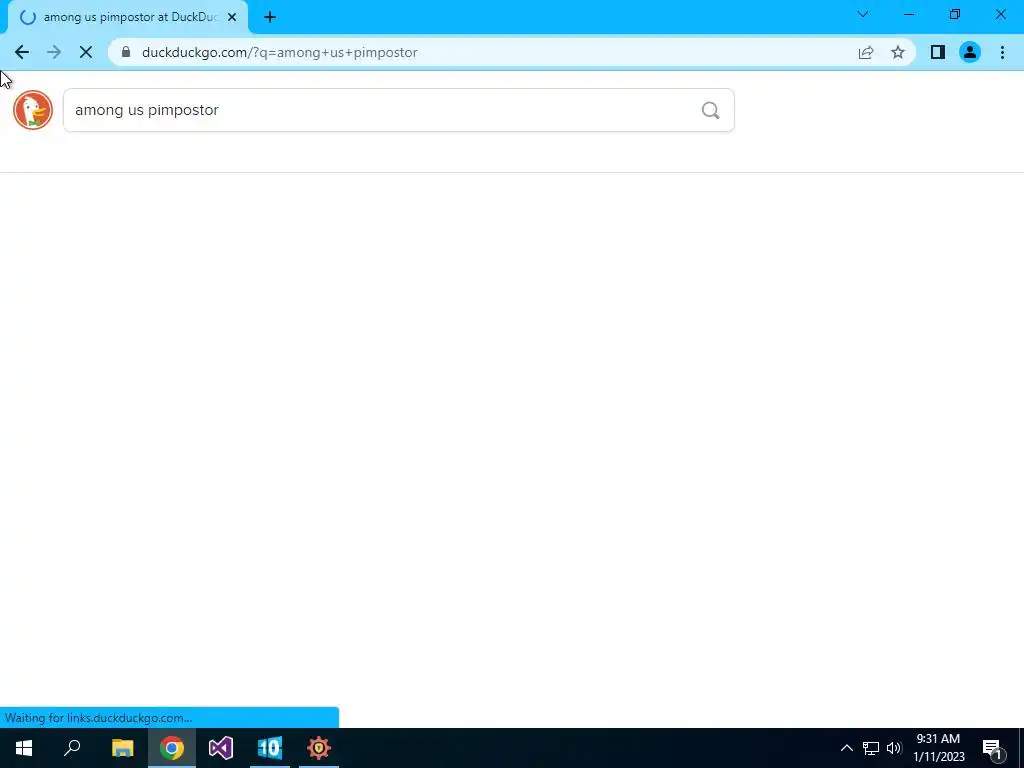The width and height of the screenshot is (1024, 768).
Task: Click the magnifier search button in search box
Action: pos(711,110)
